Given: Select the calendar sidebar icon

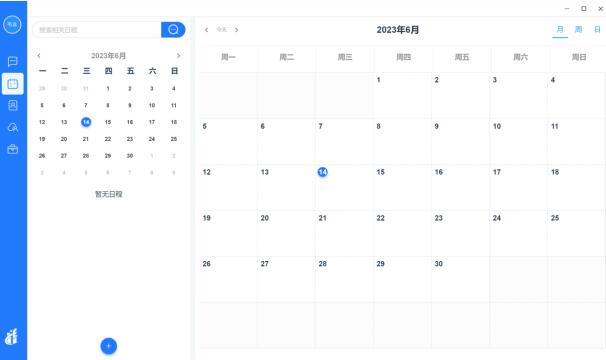Looking at the screenshot, I should pyautogui.click(x=12, y=84).
